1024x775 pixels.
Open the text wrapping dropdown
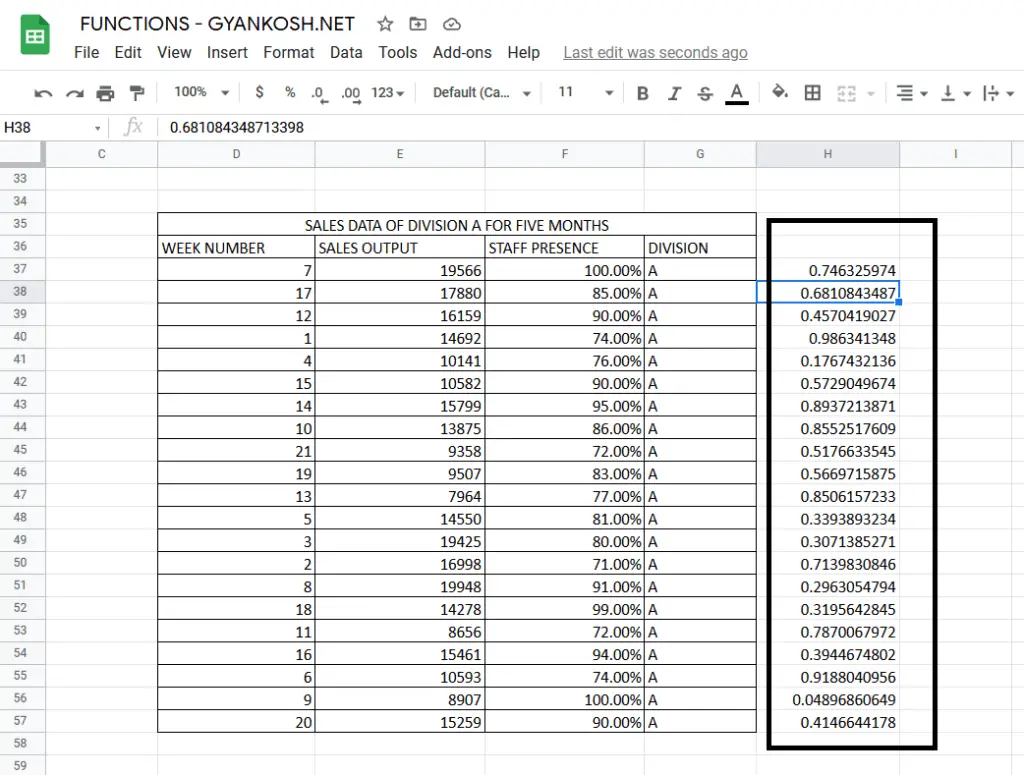tap(998, 93)
